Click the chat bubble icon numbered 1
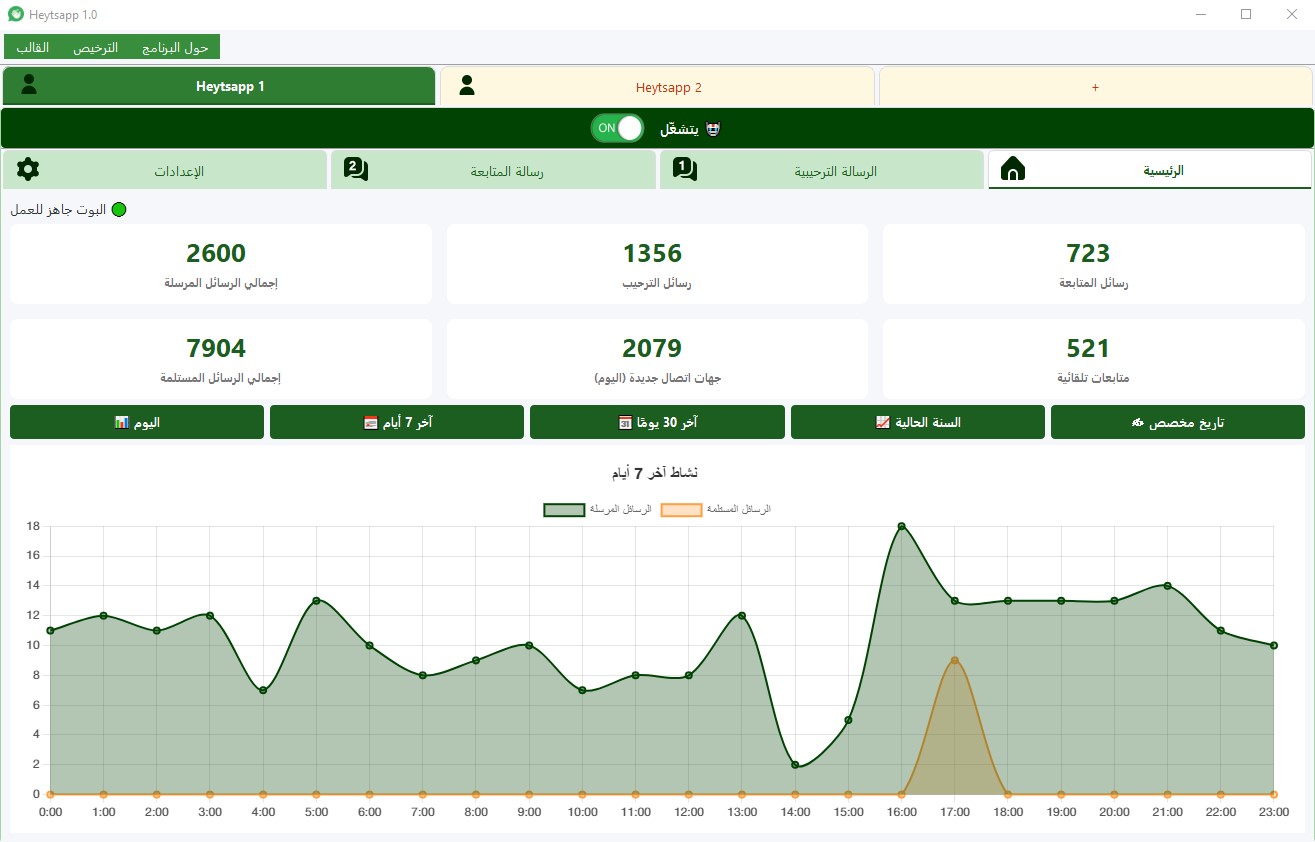 [x=685, y=168]
